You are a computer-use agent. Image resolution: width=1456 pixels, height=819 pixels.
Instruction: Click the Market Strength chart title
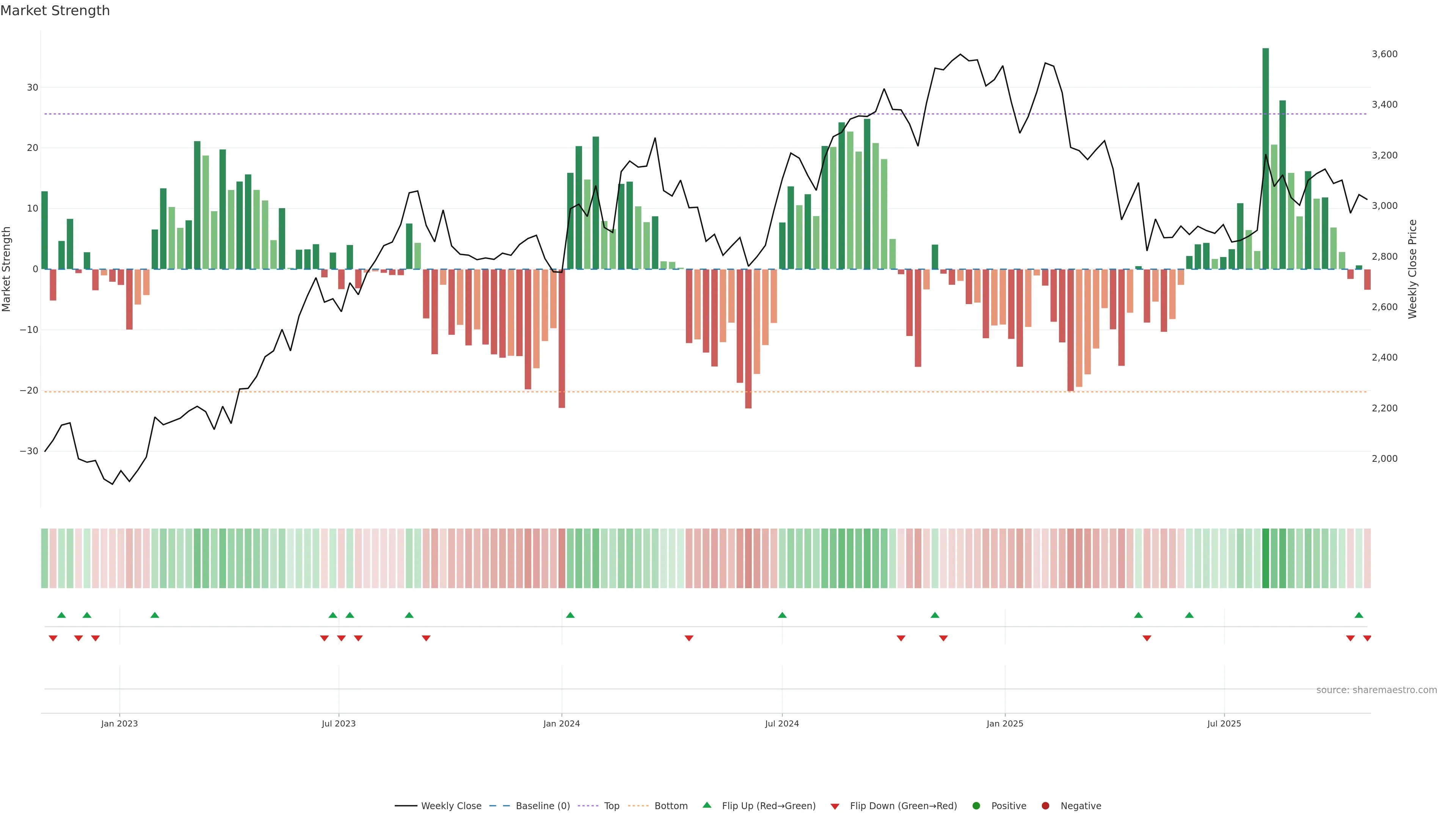point(55,11)
